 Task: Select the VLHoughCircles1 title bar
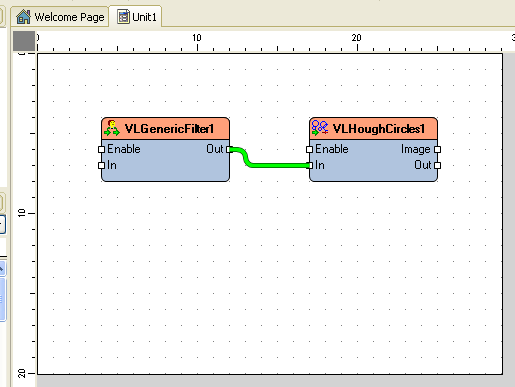(x=373, y=129)
